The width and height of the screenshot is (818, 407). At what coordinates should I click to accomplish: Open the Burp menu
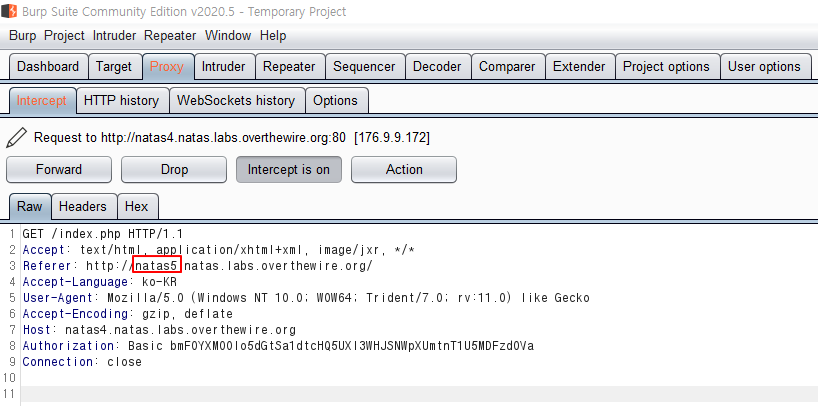[22, 36]
